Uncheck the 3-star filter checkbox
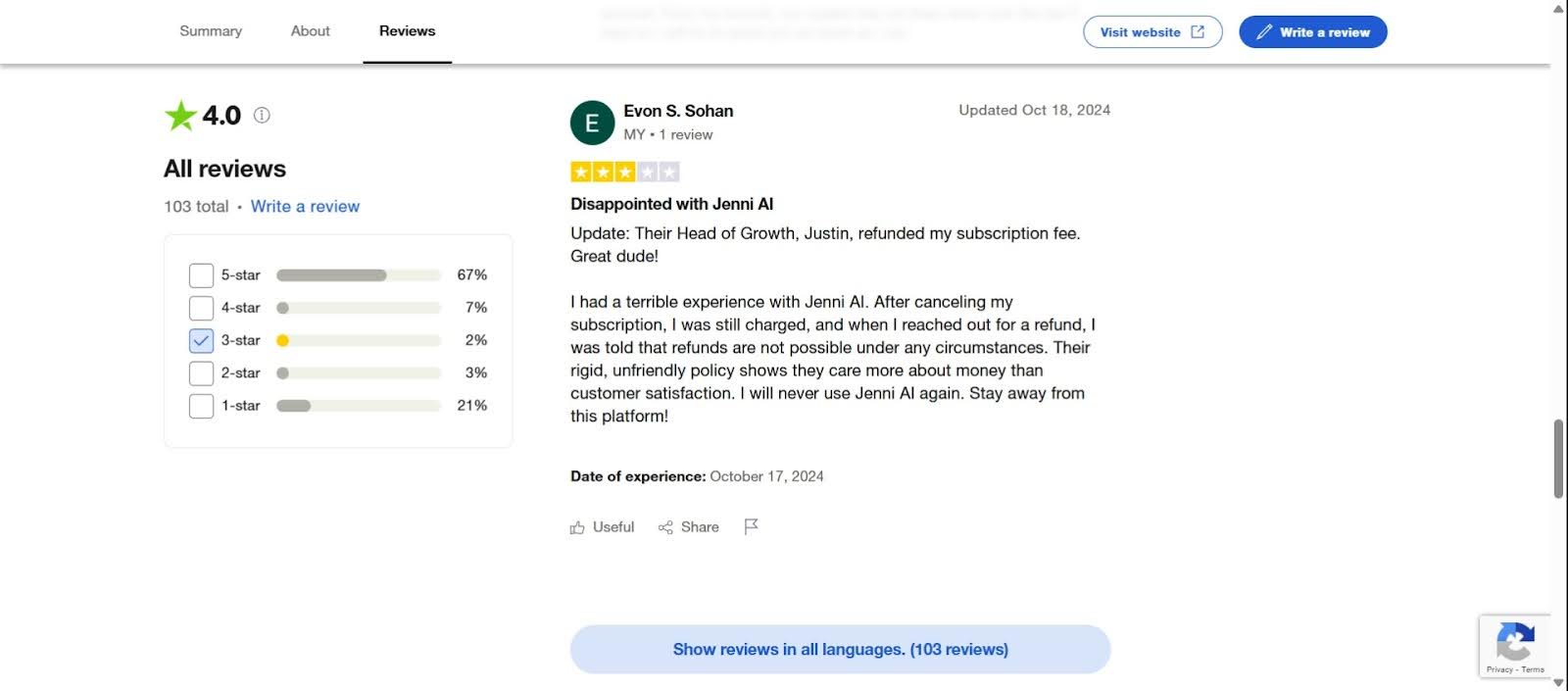1568x691 pixels. [x=201, y=340]
